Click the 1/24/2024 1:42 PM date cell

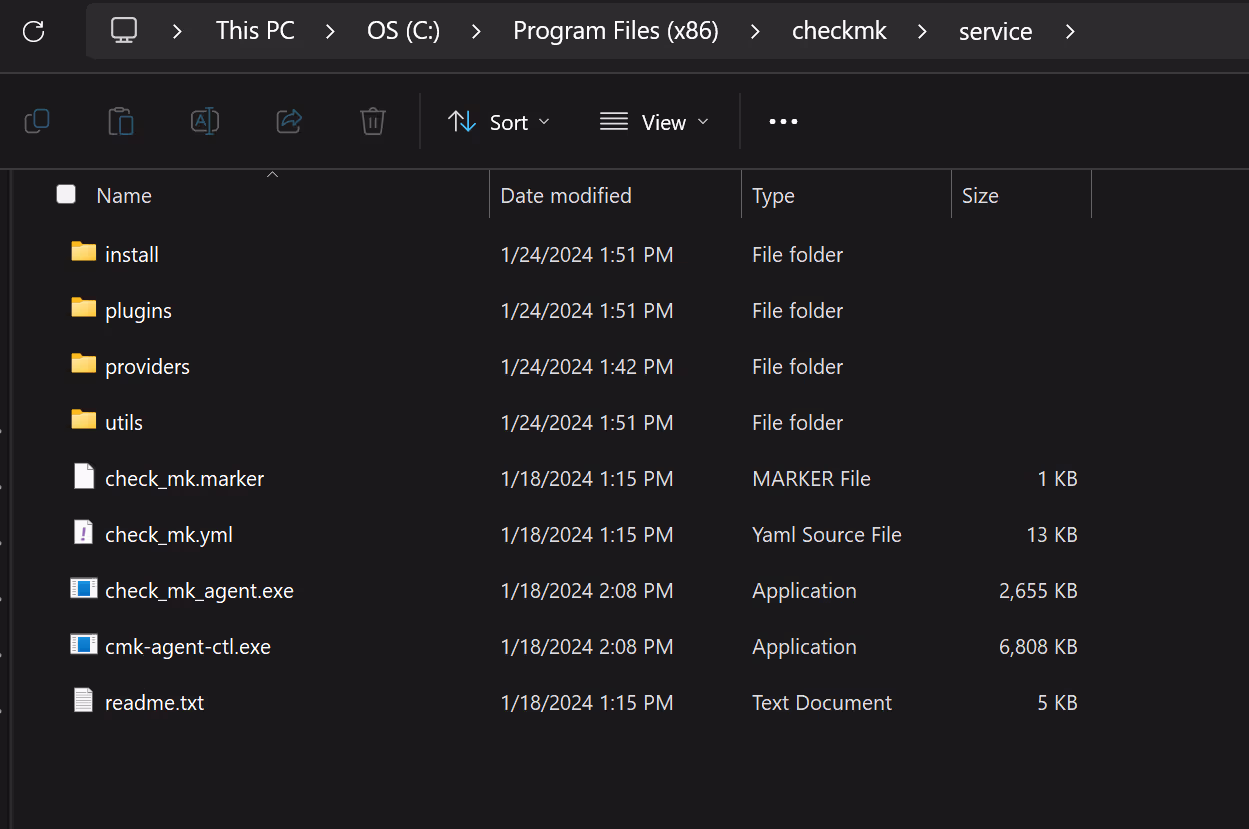(586, 366)
